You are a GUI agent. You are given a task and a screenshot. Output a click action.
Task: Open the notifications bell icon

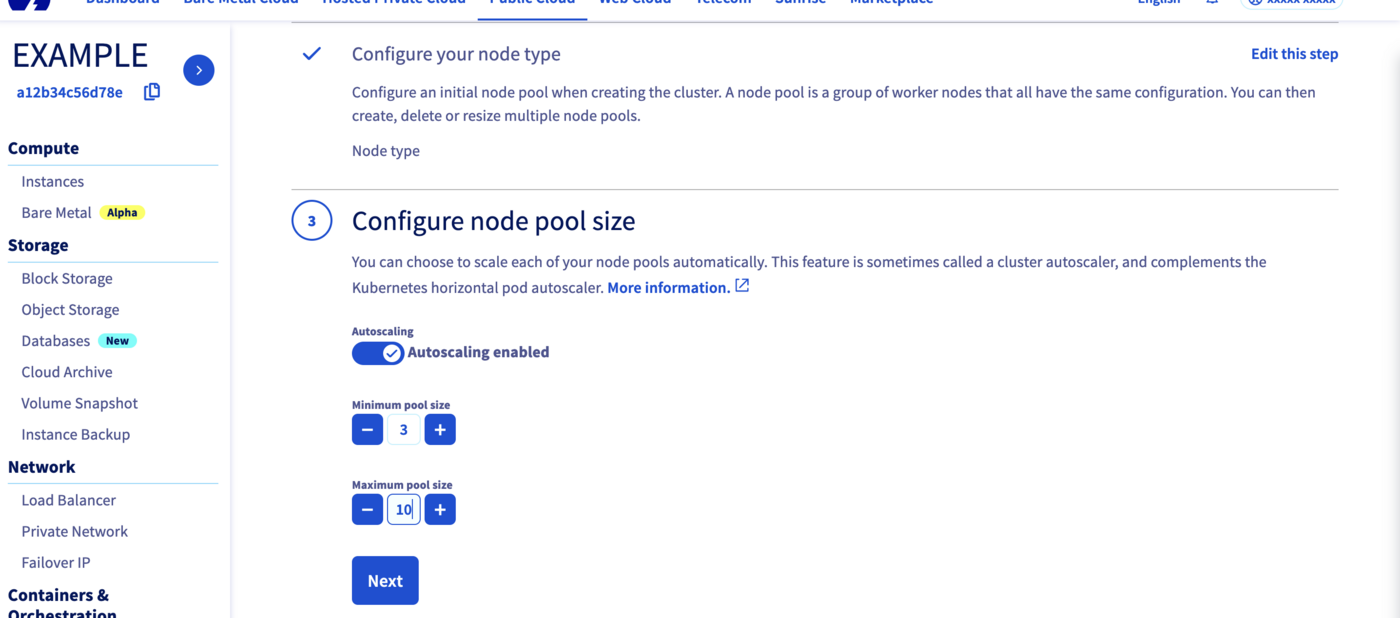tap(1213, 4)
